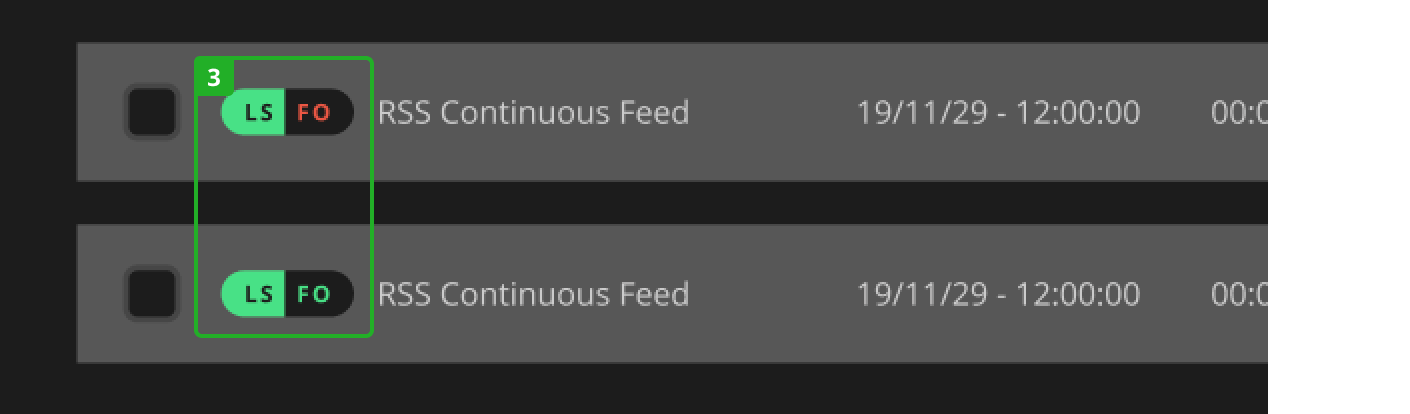The image size is (1410, 414).
Task: Open the second RSS Continuous Feed title
Action: 533,294
